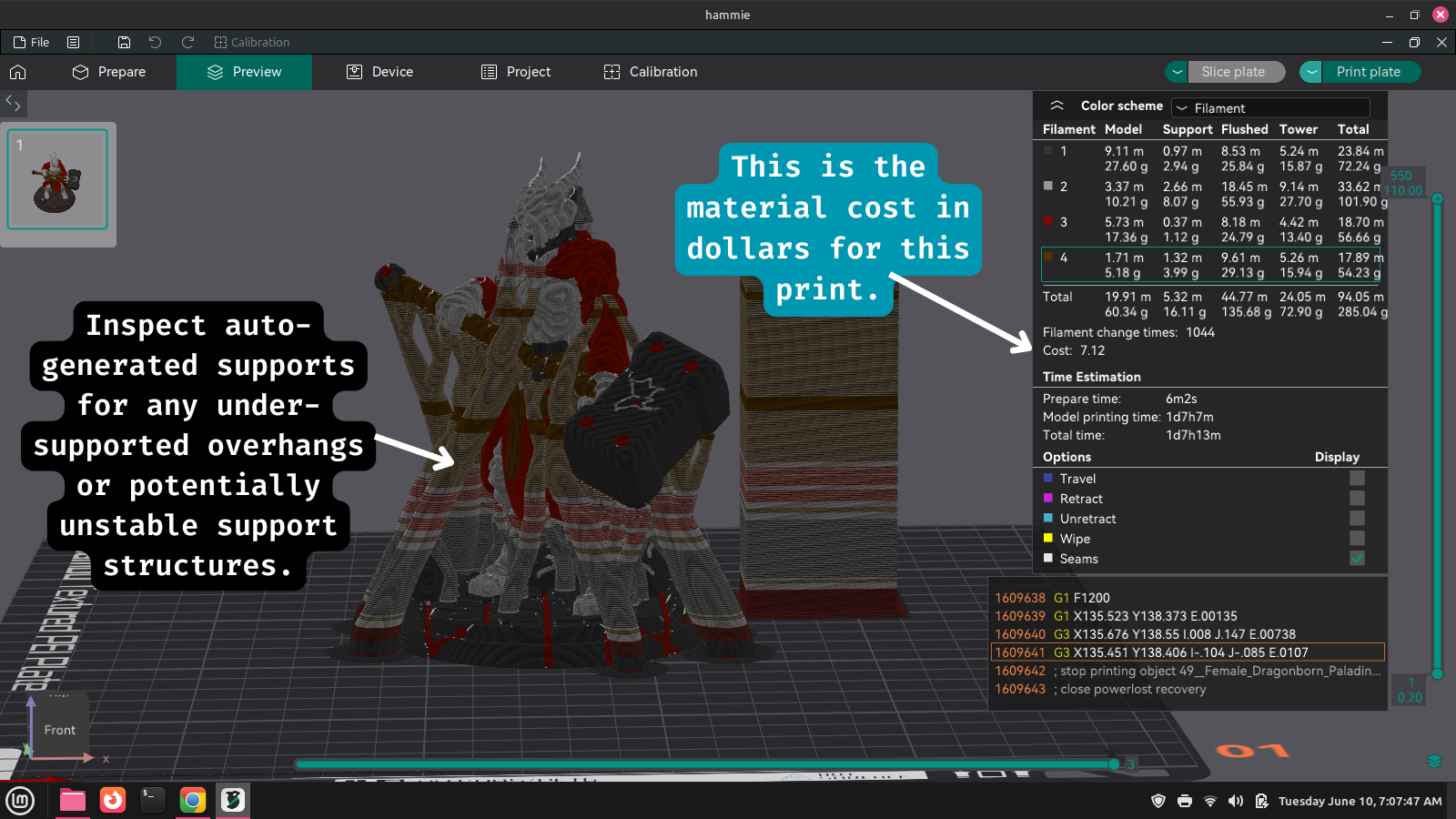Open the Print plate dropdown arrow
This screenshot has width=1456, height=819.
point(1311,72)
